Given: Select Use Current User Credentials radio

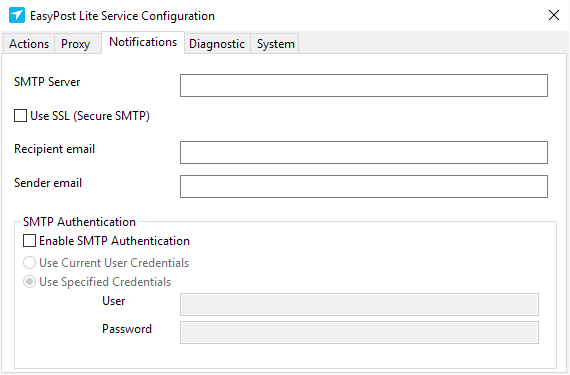Looking at the screenshot, I should [x=29, y=262].
